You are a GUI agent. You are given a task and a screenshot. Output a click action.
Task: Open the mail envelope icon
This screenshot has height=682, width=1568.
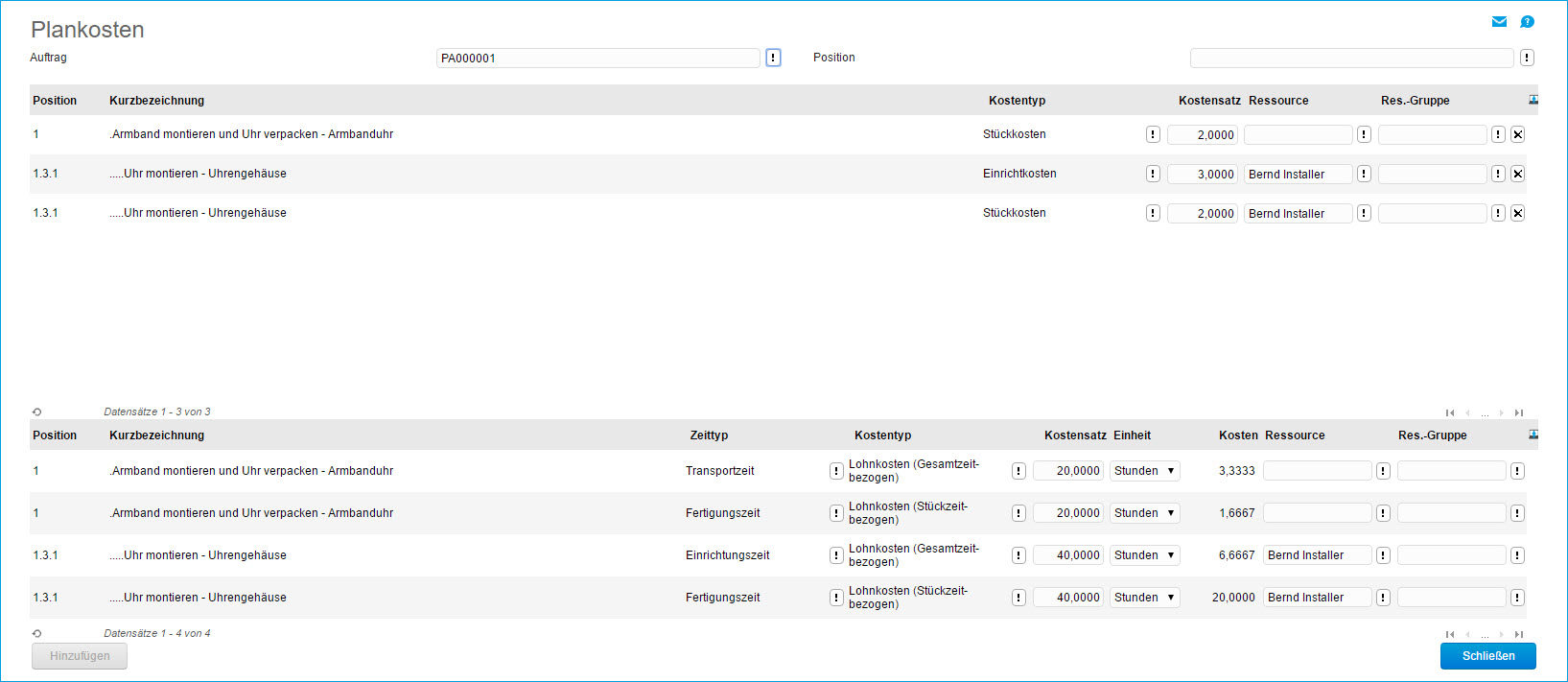click(x=1499, y=22)
